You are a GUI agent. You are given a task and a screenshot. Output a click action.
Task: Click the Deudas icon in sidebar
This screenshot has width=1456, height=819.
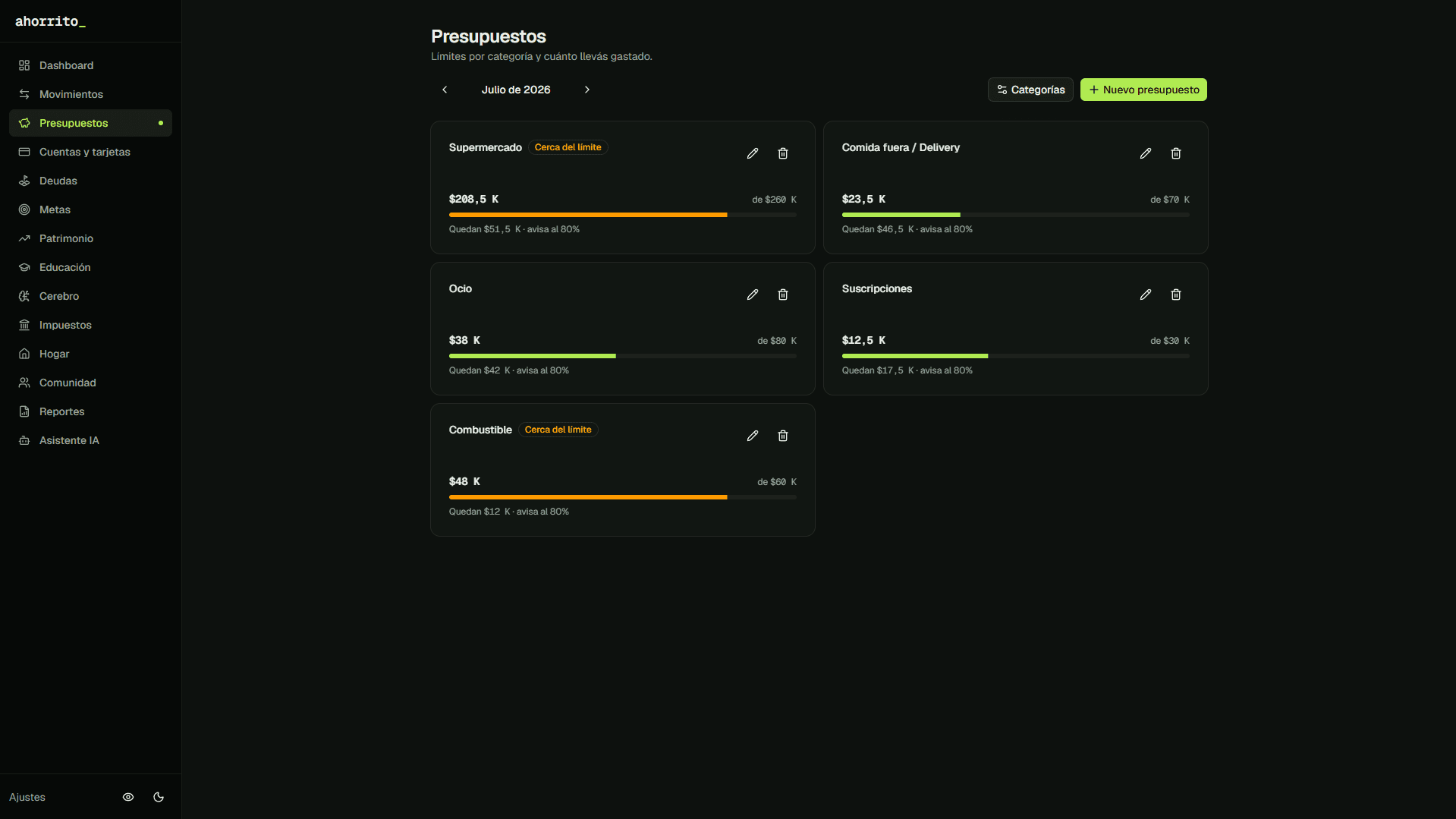click(24, 181)
